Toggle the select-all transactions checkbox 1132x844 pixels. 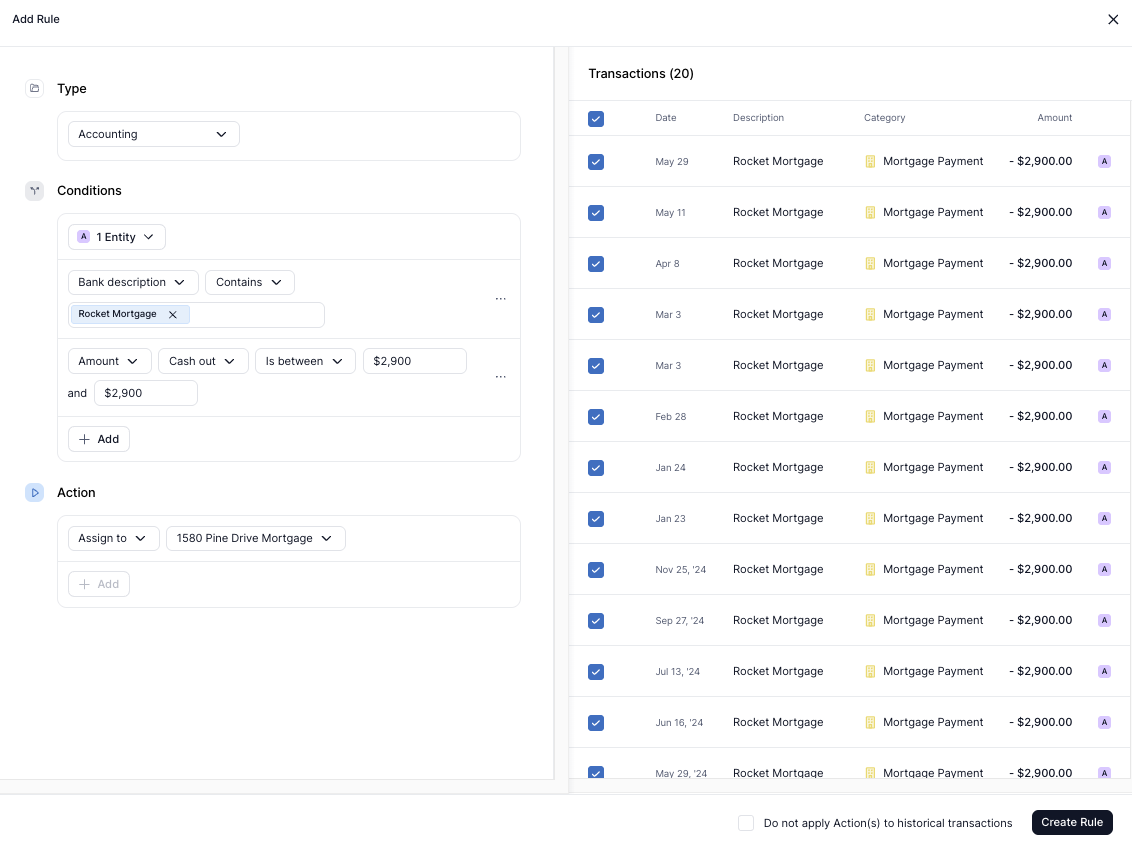(x=596, y=119)
